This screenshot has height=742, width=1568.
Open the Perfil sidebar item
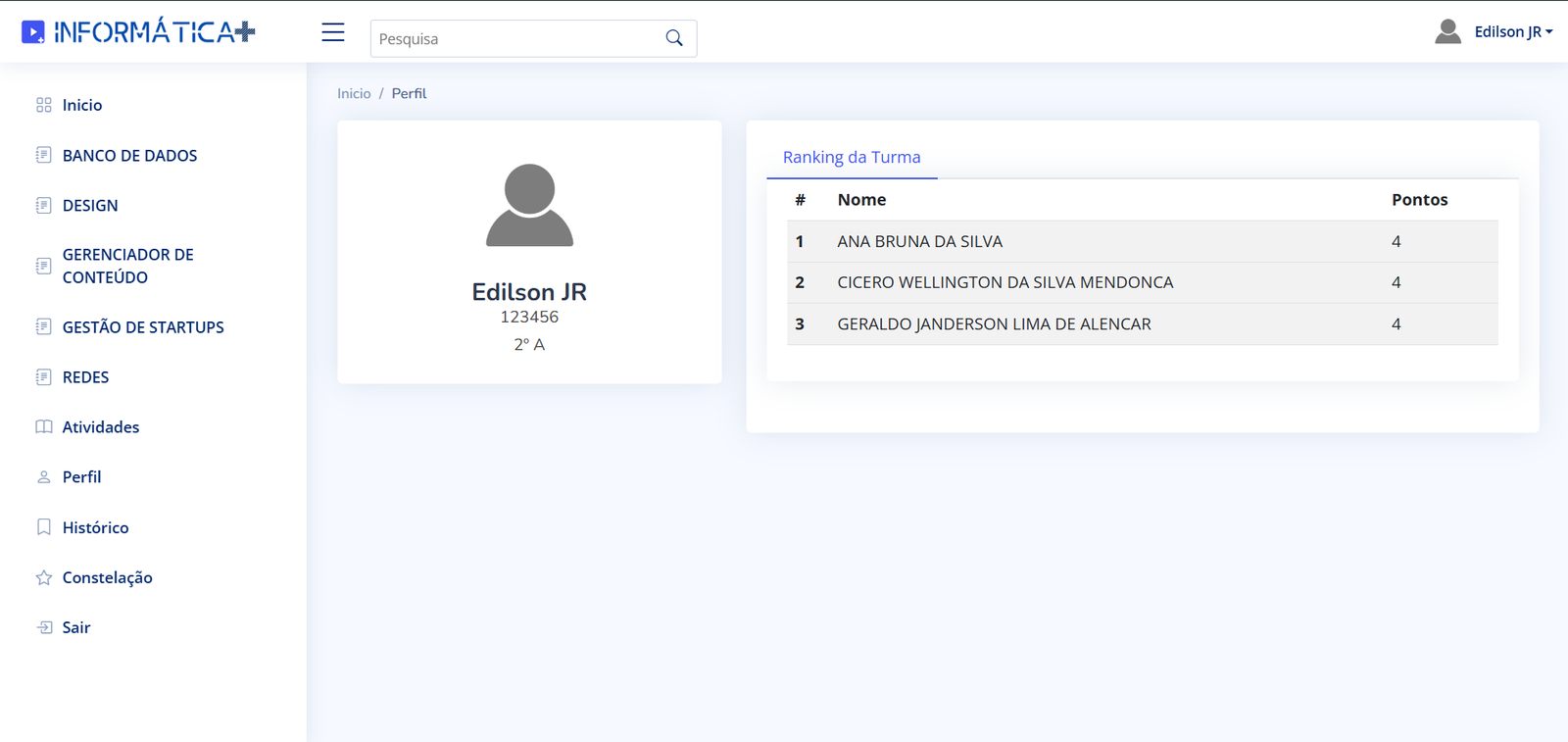[x=81, y=477]
